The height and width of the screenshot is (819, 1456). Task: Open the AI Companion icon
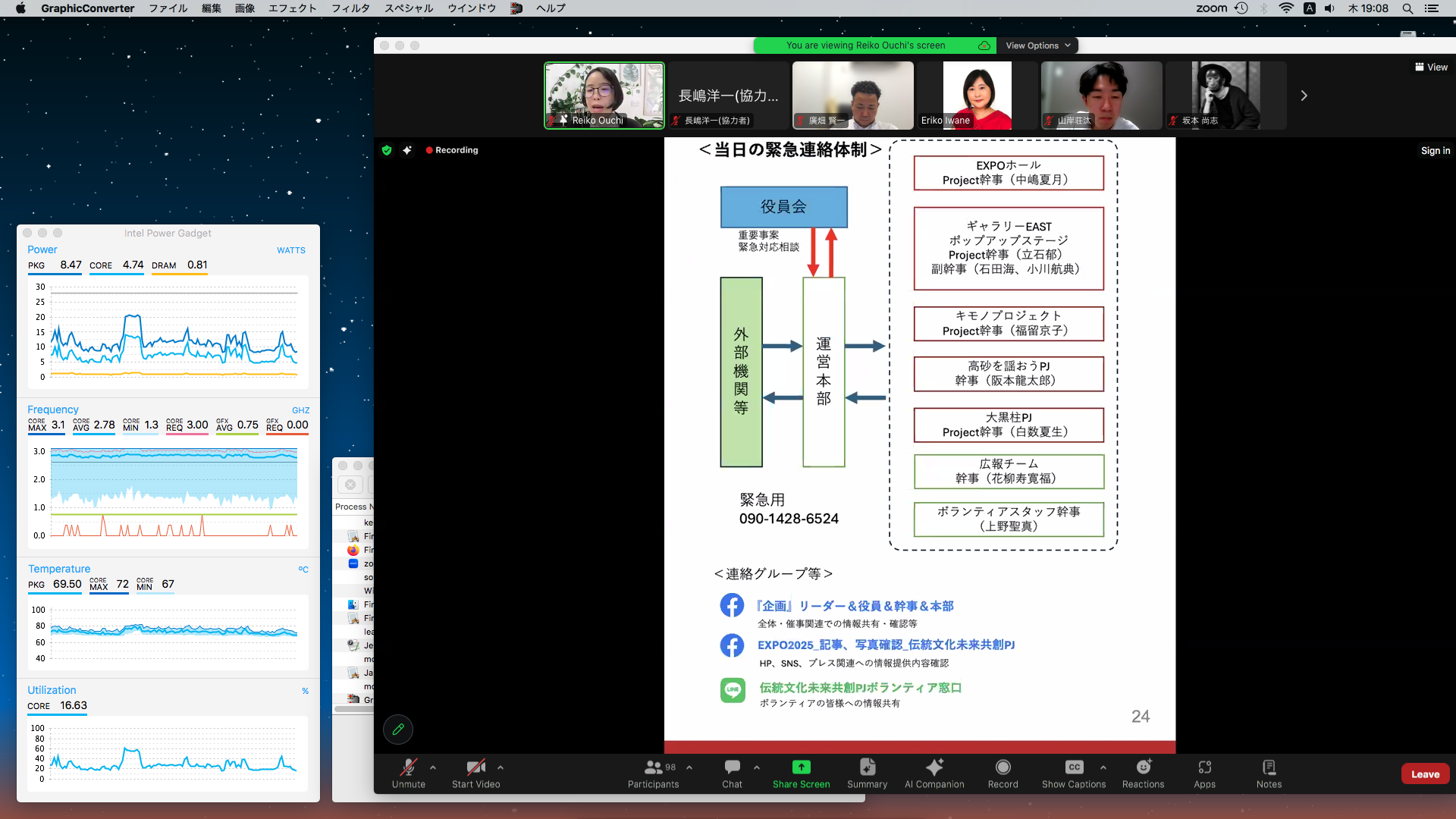pos(934,767)
